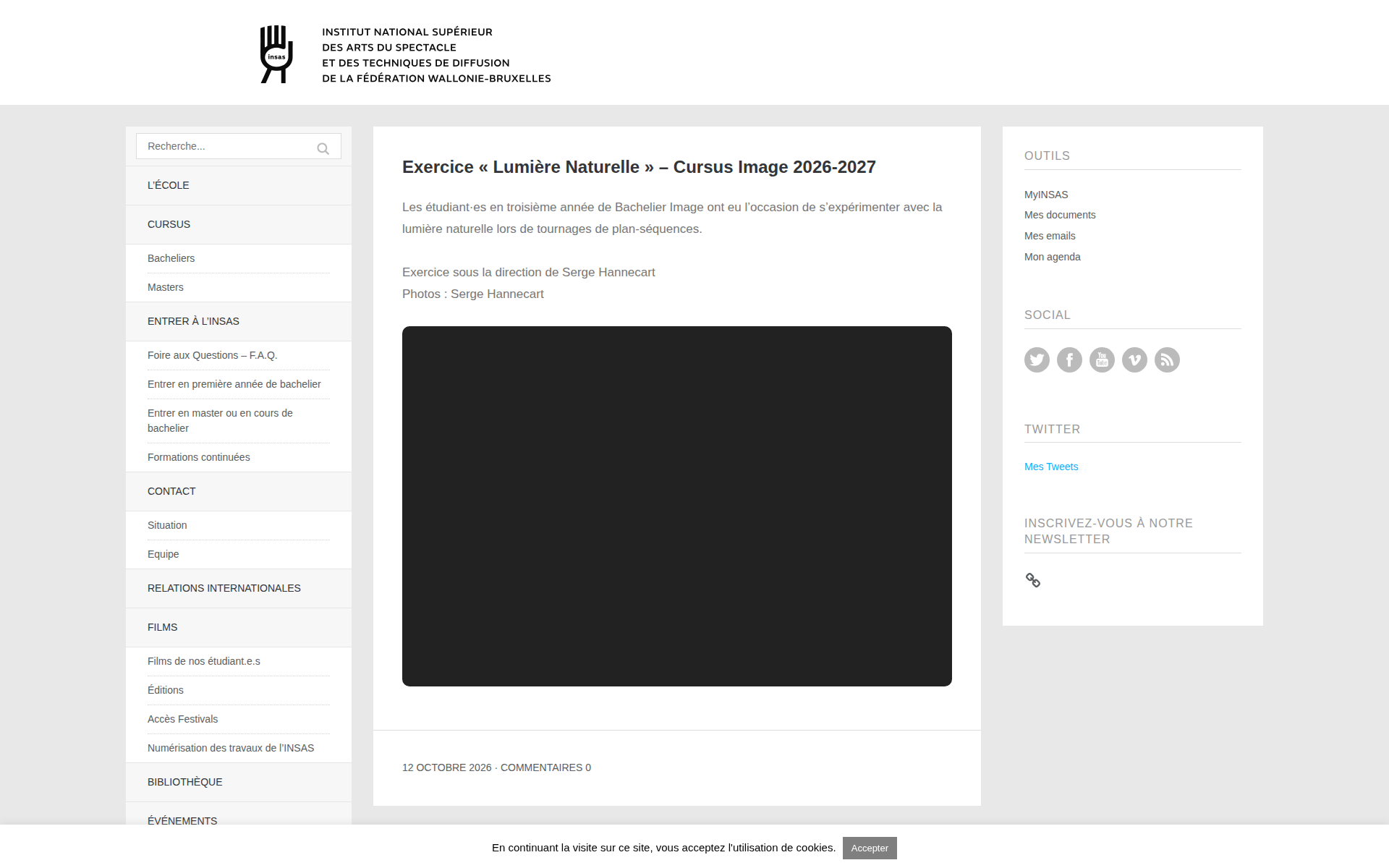Open Accès Festivals link
Image resolution: width=1389 pixels, height=868 pixels.
point(182,719)
